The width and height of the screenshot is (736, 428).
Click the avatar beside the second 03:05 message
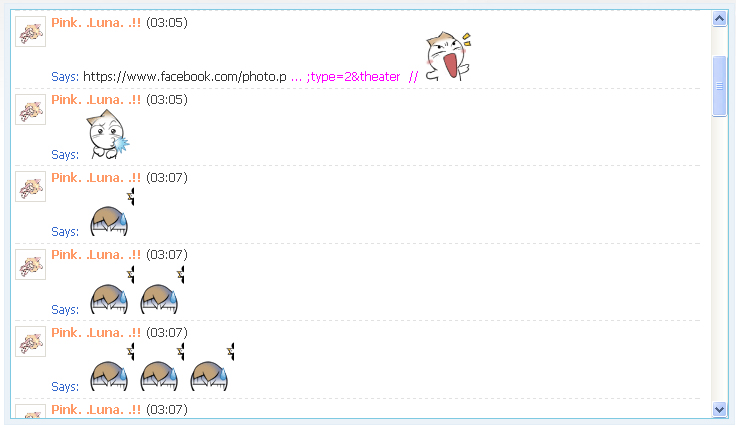tap(31, 109)
